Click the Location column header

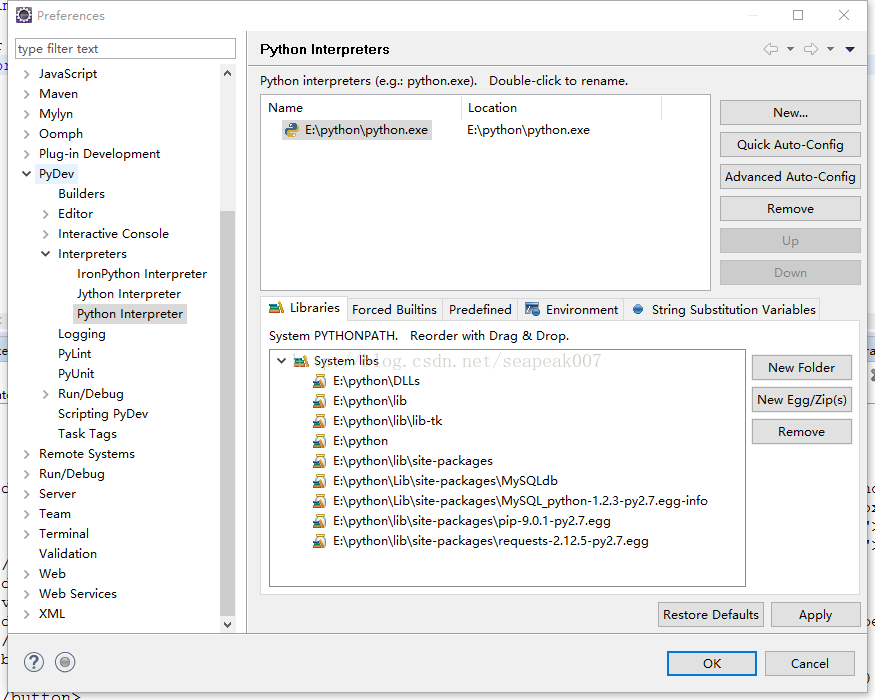click(561, 108)
